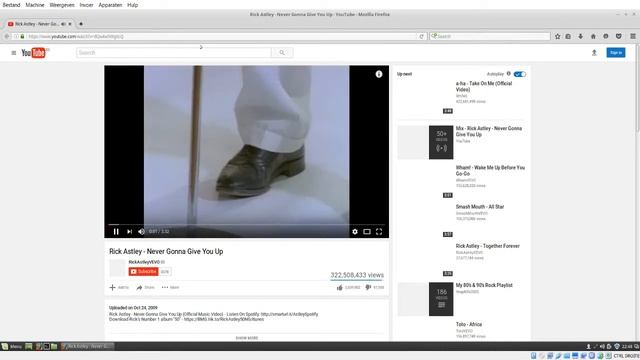Open the Pocket shield icon
Viewport: 640px width, 360px height.
619,36
